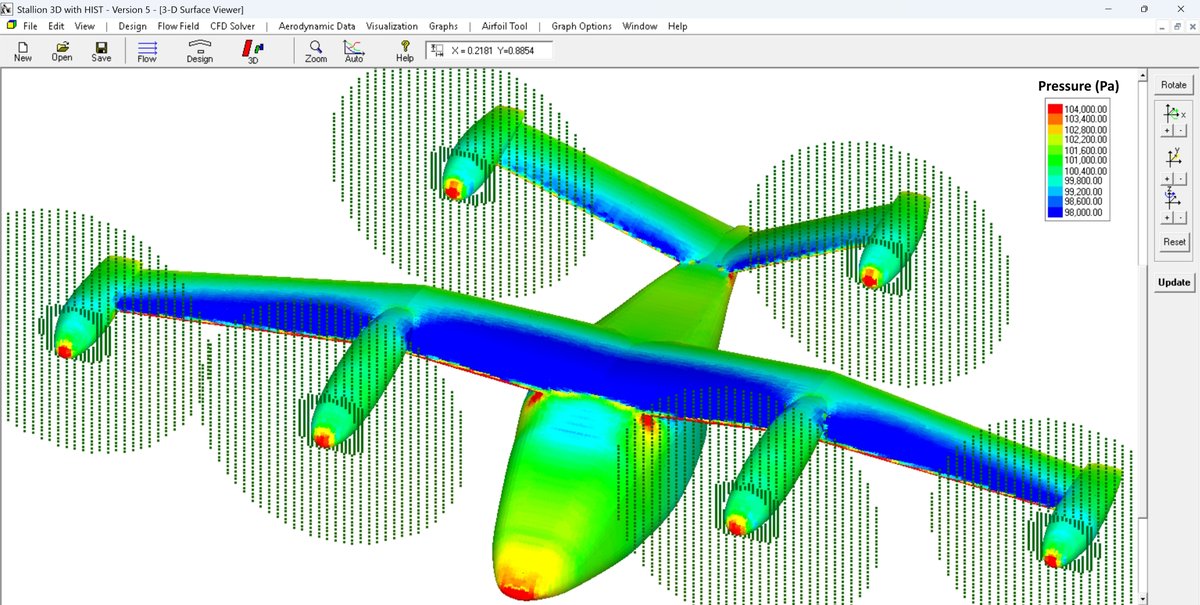Select the Flow toolbar icon
This screenshot has height=605, width=1200.
click(147, 47)
